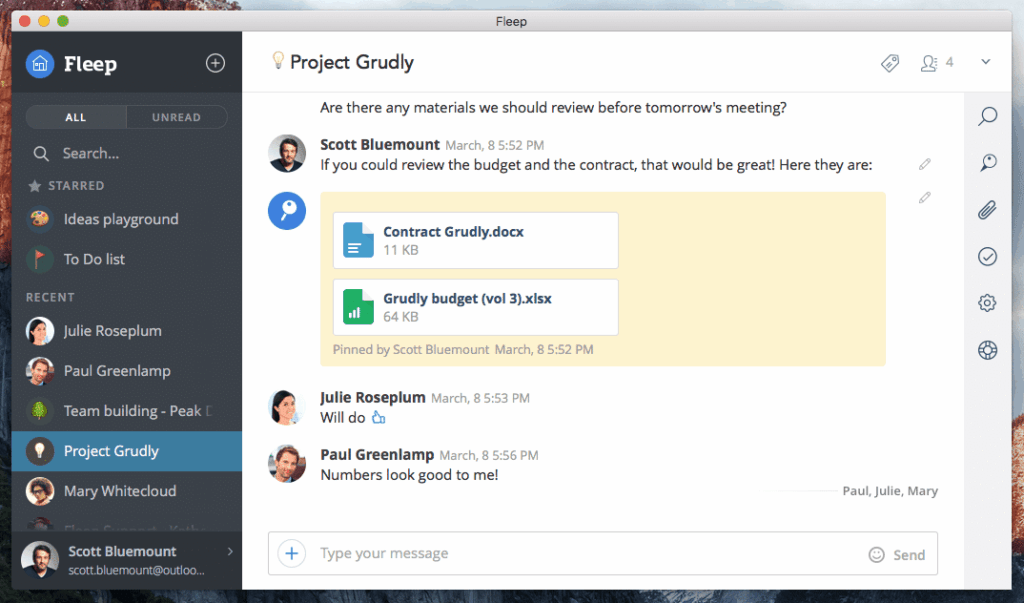This screenshot has width=1024, height=603.
Task: Click the 'Are there any materials' message
Action: pos(553,107)
